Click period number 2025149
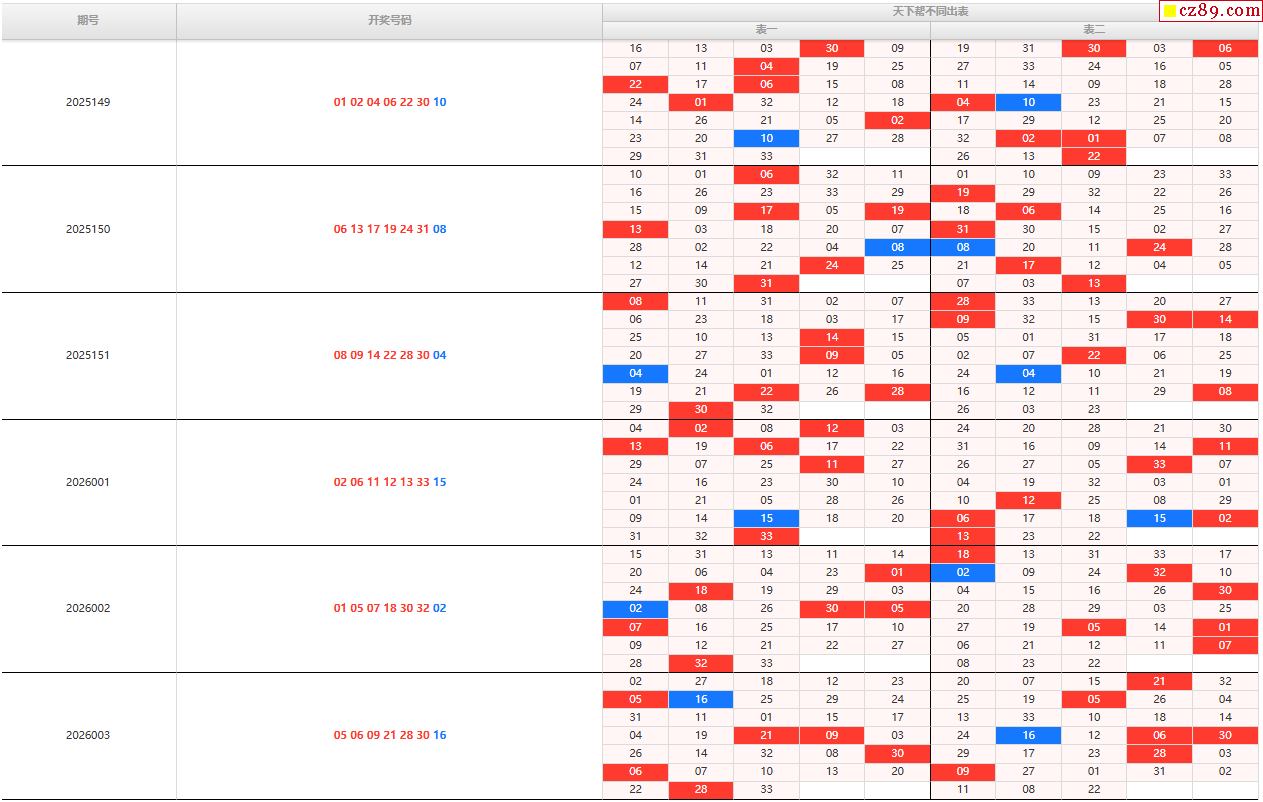This screenshot has height=802, width=1263. click(x=88, y=102)
